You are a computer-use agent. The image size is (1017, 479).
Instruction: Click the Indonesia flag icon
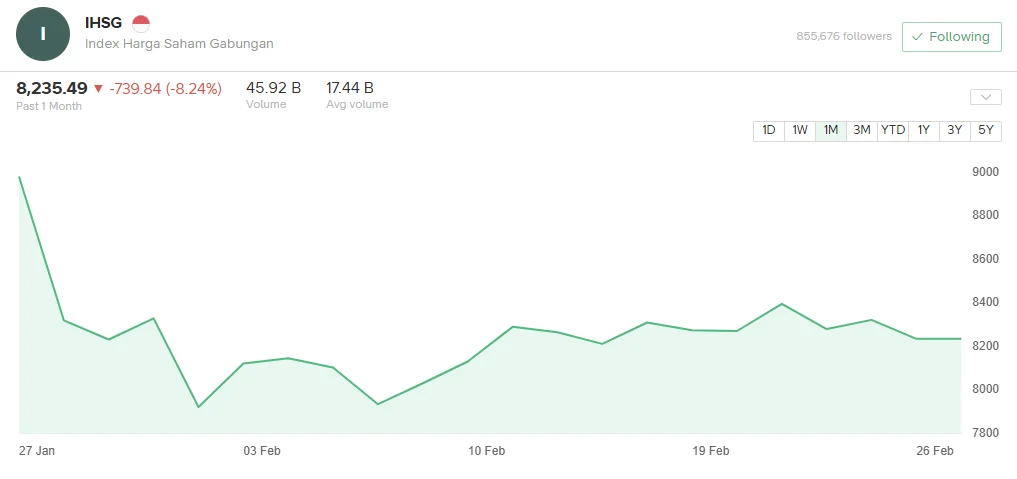click(x=141, y=23)
